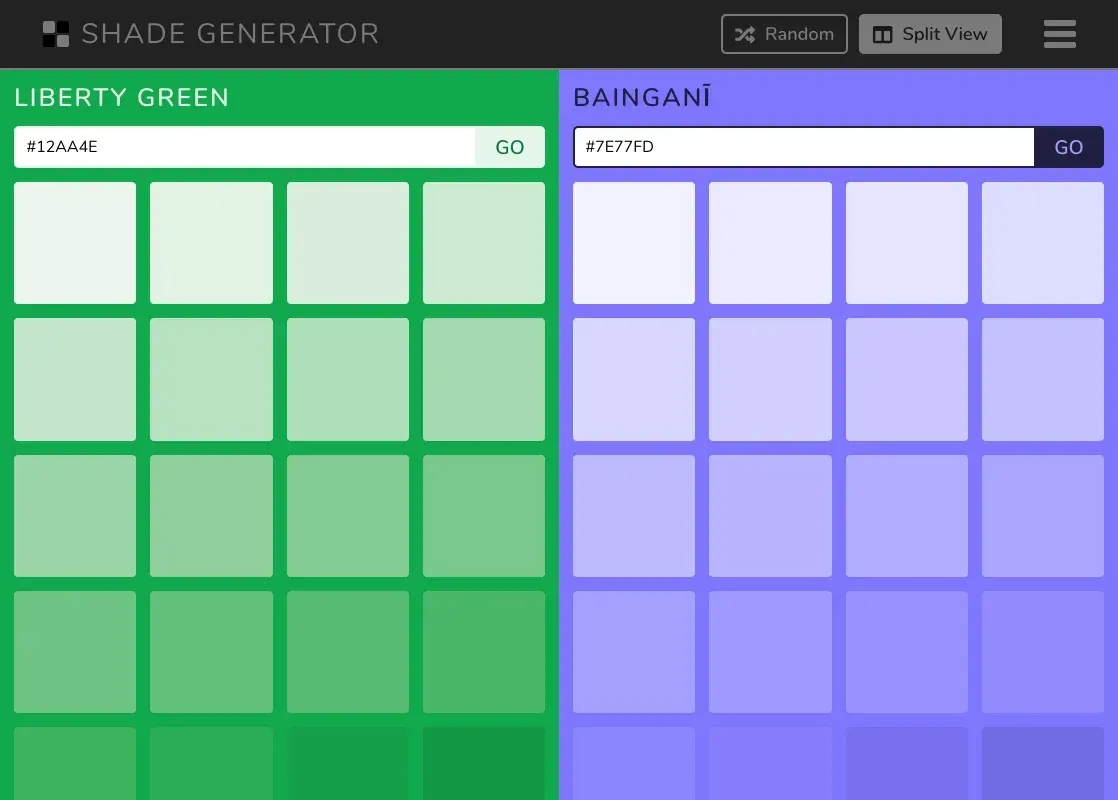Select green swatch in row three, fourth column

coord(484,516)
